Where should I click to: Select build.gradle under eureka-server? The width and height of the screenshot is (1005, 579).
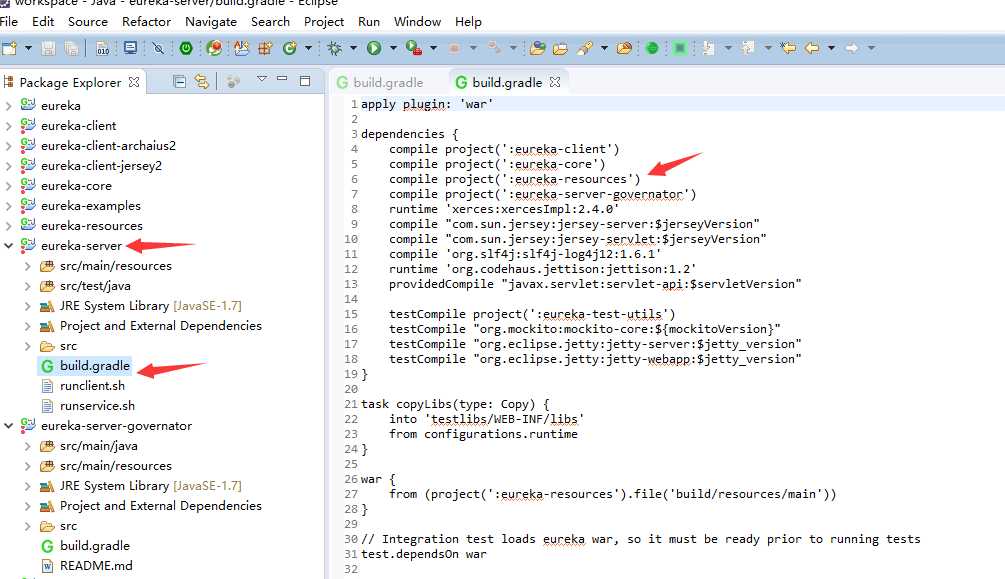tap(94, 366)
